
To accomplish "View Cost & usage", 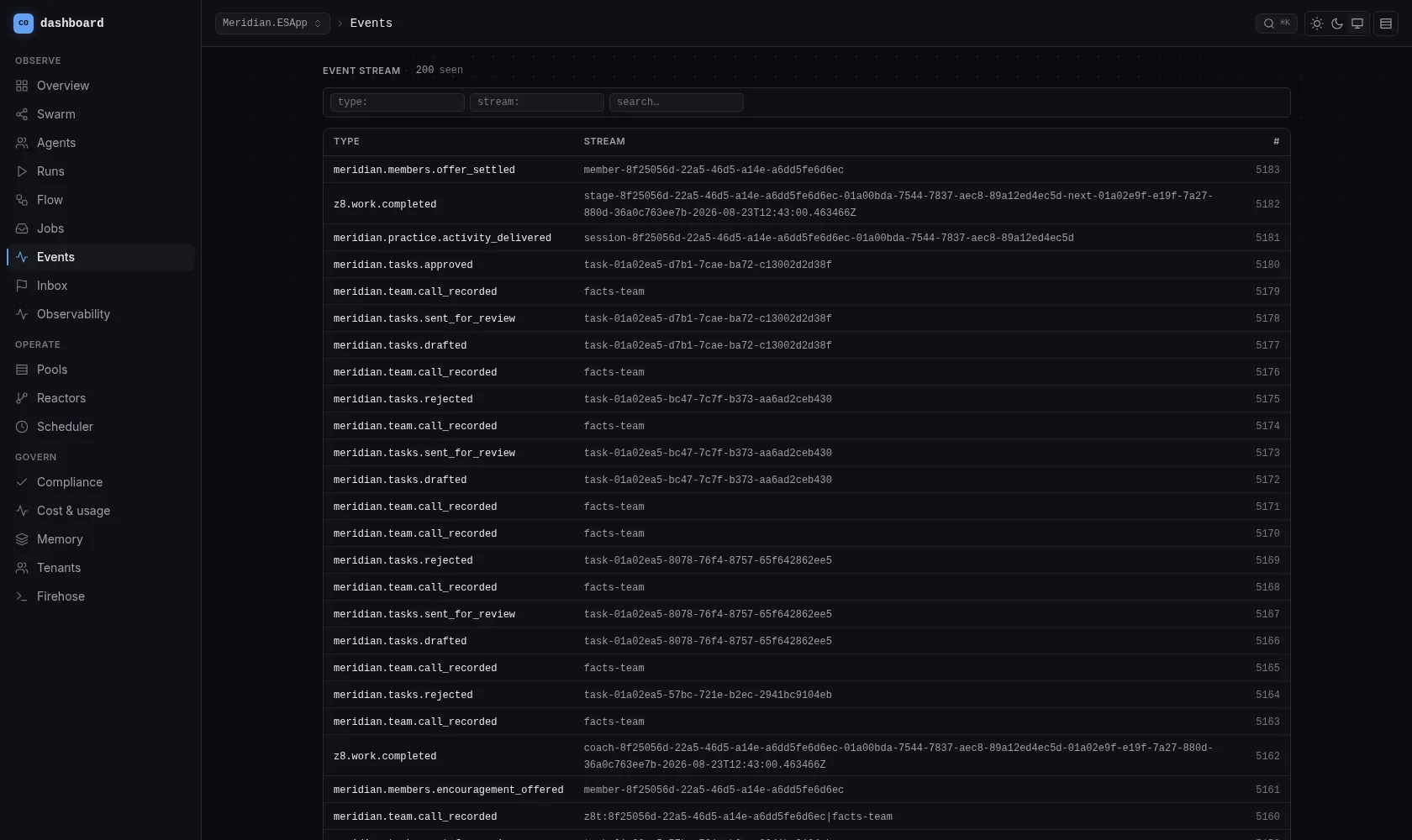I will click(101, 511).
